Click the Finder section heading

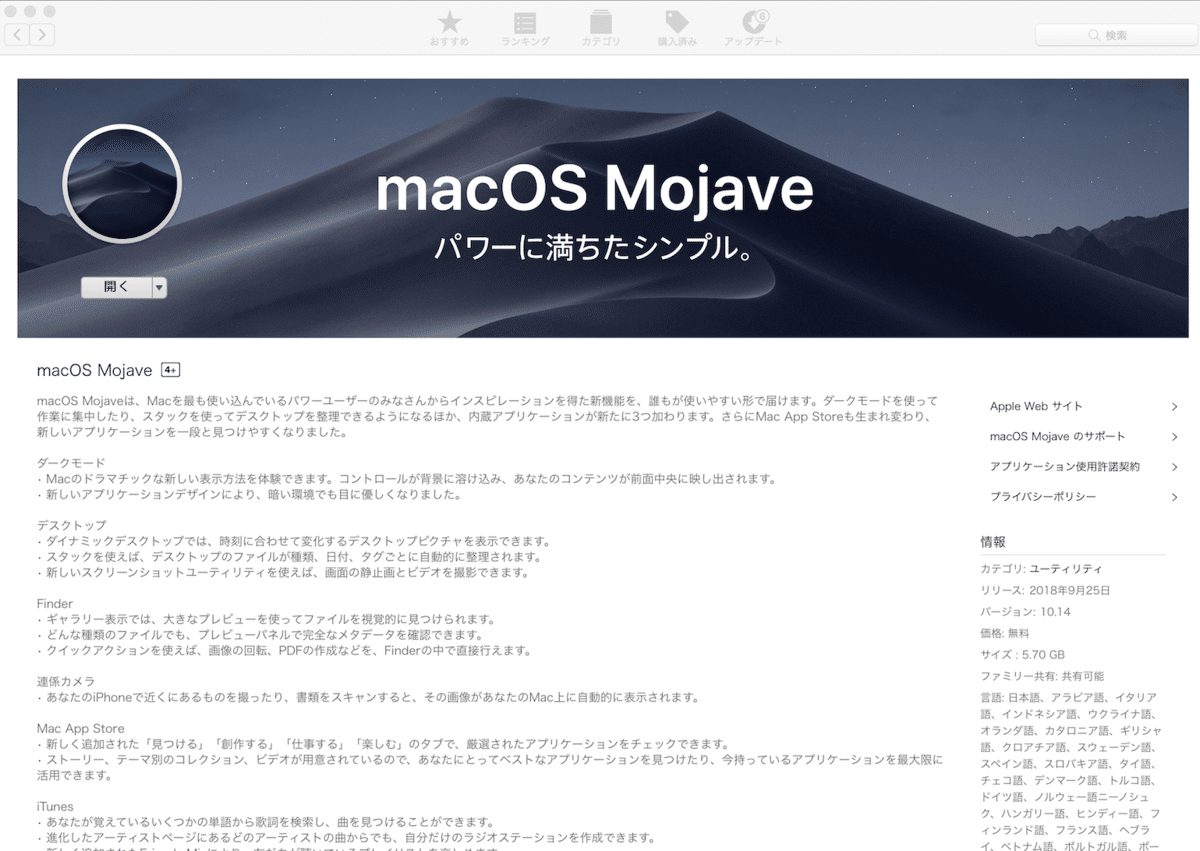click(55, 603)
